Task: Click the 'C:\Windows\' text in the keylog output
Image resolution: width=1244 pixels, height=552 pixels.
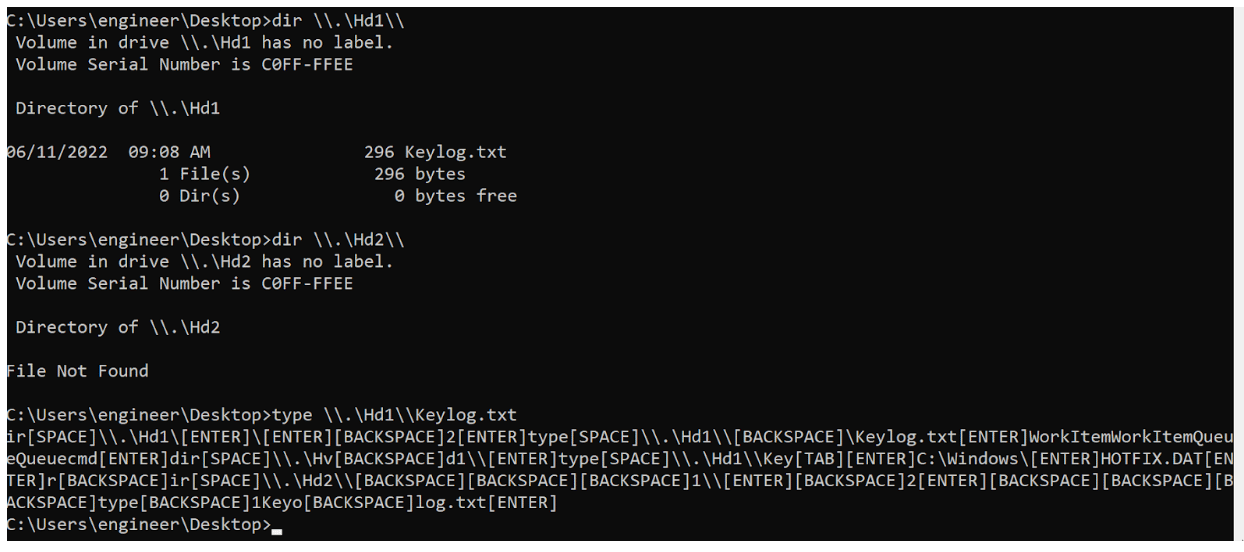Action: [974, 459]
